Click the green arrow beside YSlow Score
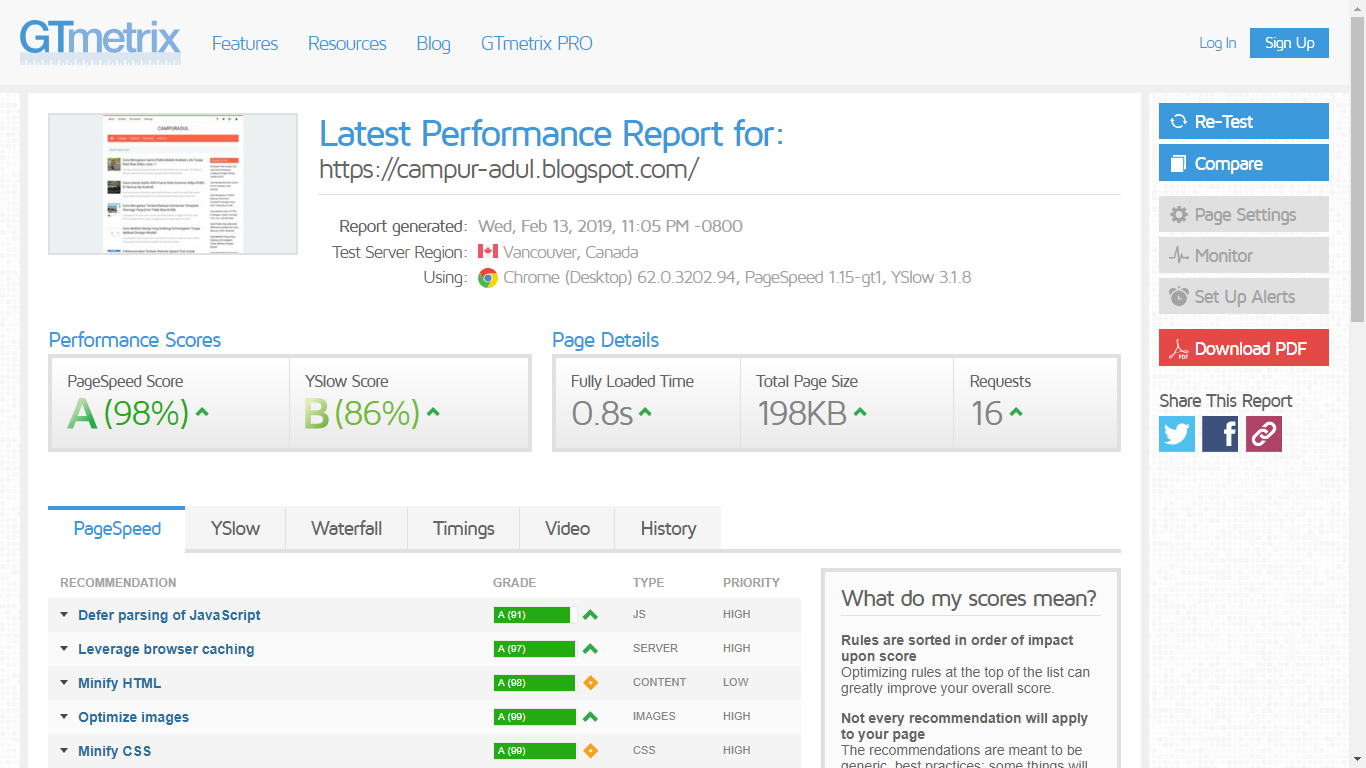The height and width of the screenshot is (768, 1366). [433, 412]
